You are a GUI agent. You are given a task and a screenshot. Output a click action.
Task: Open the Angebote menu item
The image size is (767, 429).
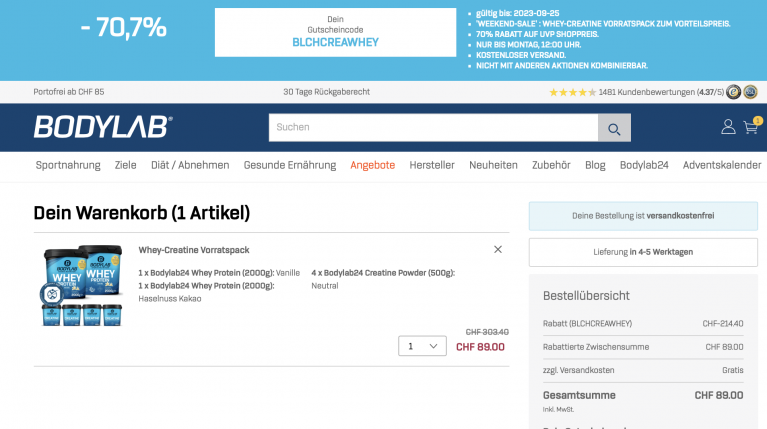click(x=372, y=165)
